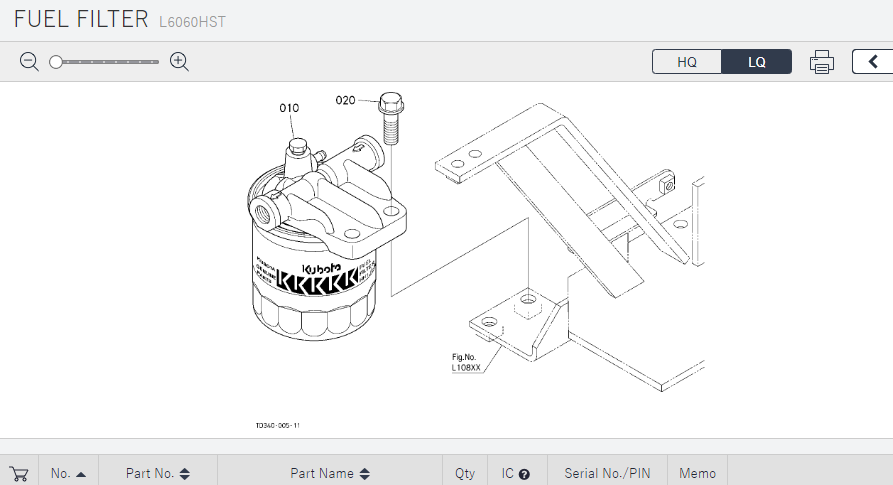Click the zoom in magnifier icon
893x485 pixels.
point(180,62)
